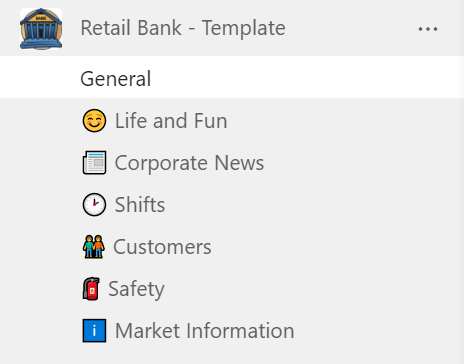Open the Life and Fun channel

pos(232,121)
